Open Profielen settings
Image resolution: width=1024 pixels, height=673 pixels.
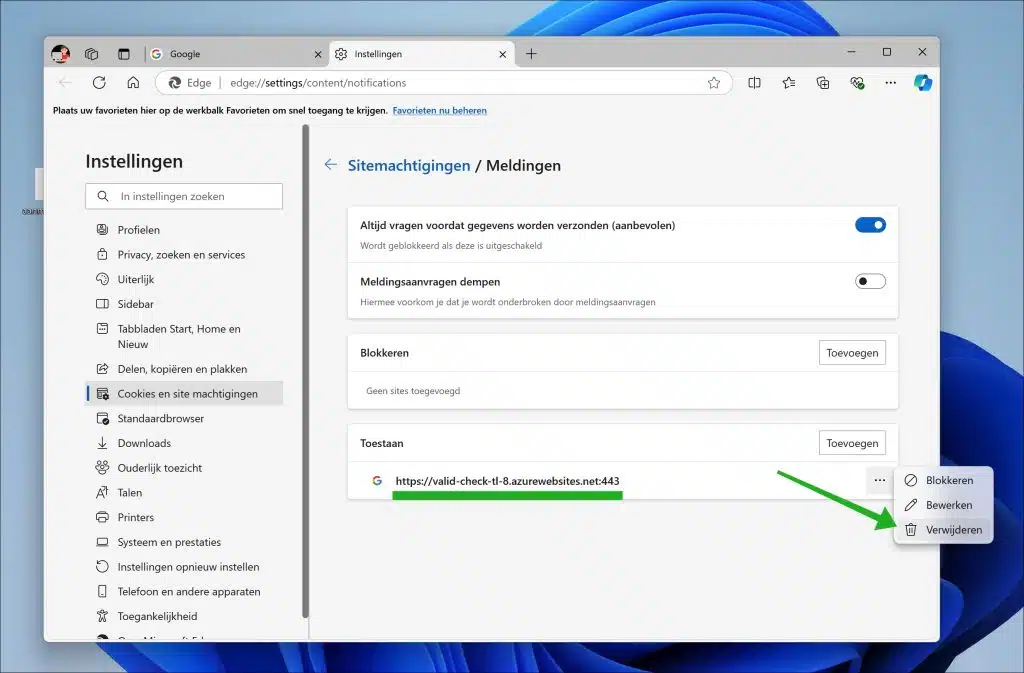184,230
